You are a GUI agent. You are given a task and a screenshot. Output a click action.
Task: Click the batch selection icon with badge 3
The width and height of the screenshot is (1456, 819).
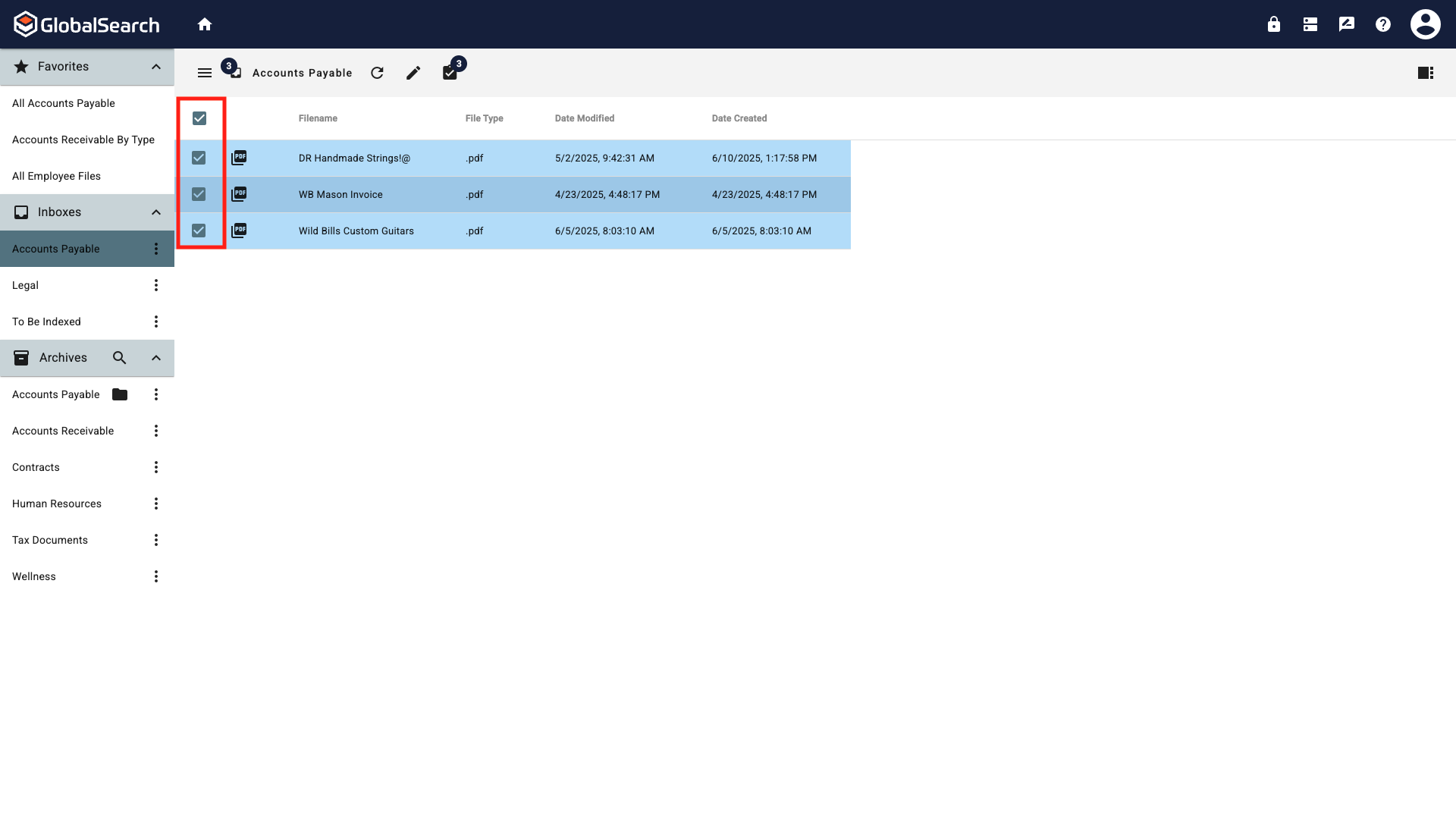[x=450, y=73]
